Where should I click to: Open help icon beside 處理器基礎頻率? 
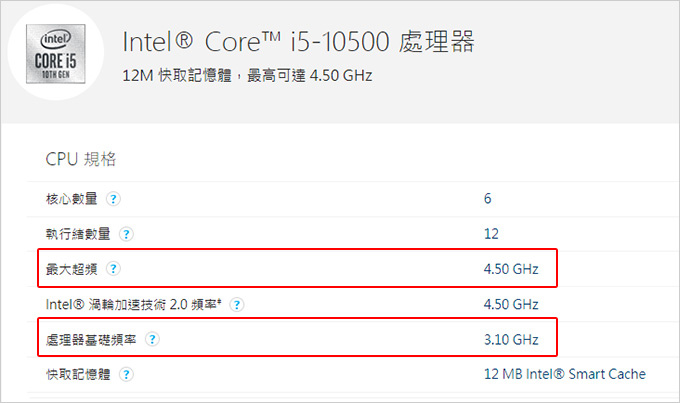pos(152,339)
